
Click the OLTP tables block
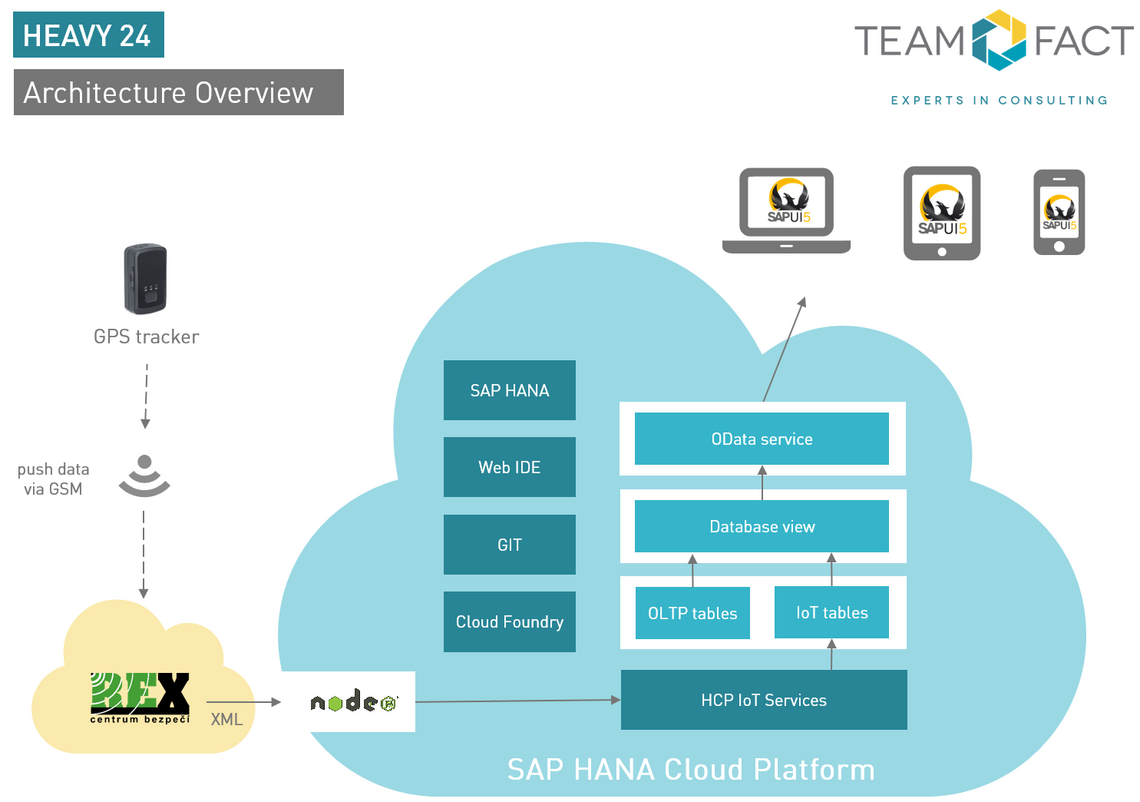[692, 613]
